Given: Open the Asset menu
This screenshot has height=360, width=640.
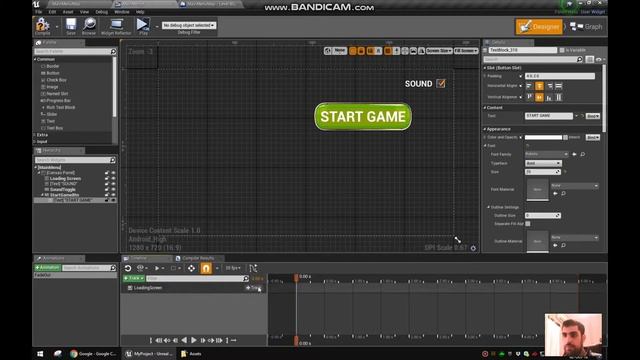Looking at the screenshot, I should click(68, 12).
